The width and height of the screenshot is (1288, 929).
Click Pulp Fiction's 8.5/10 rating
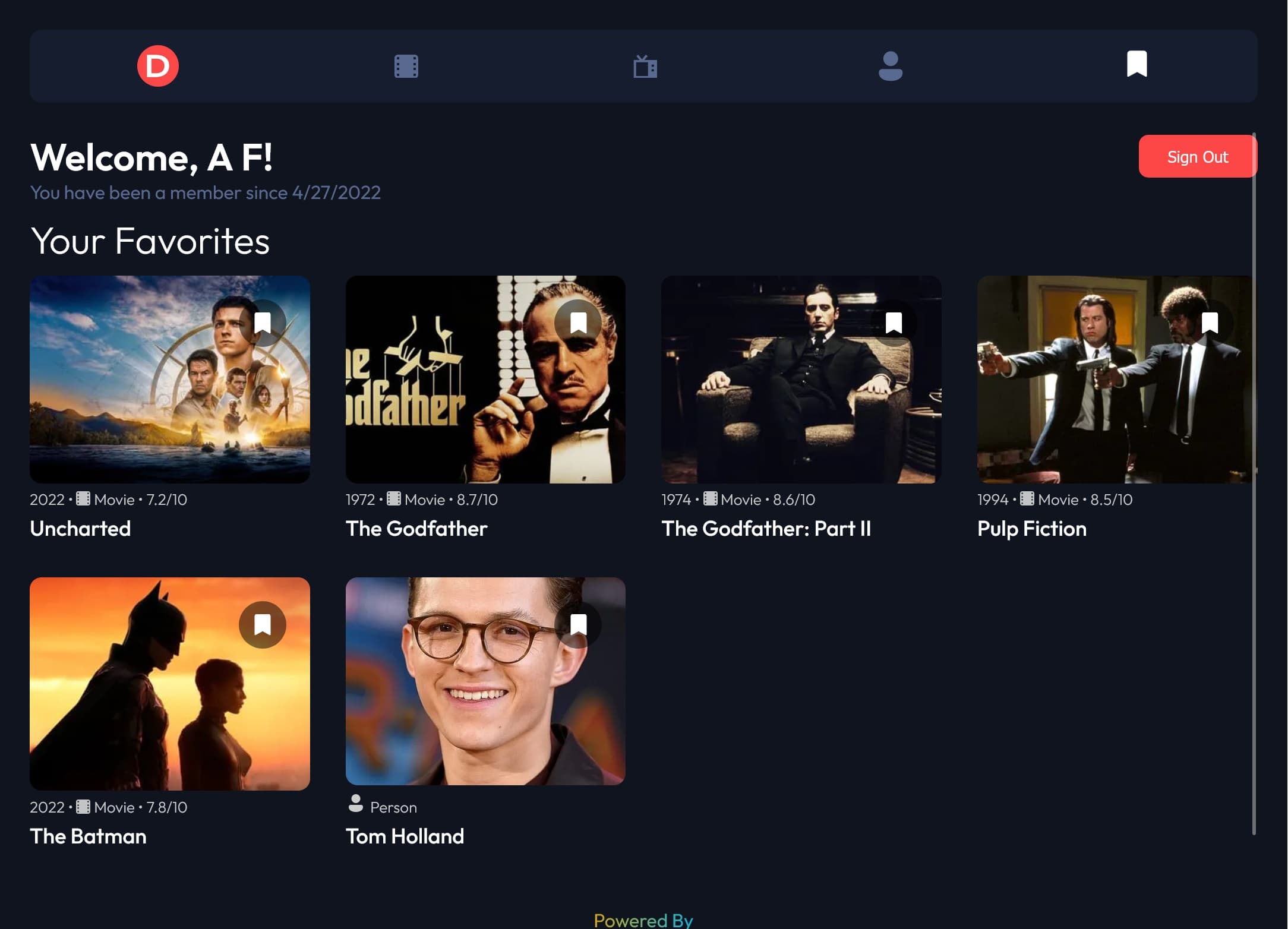tap(1111, 500)
